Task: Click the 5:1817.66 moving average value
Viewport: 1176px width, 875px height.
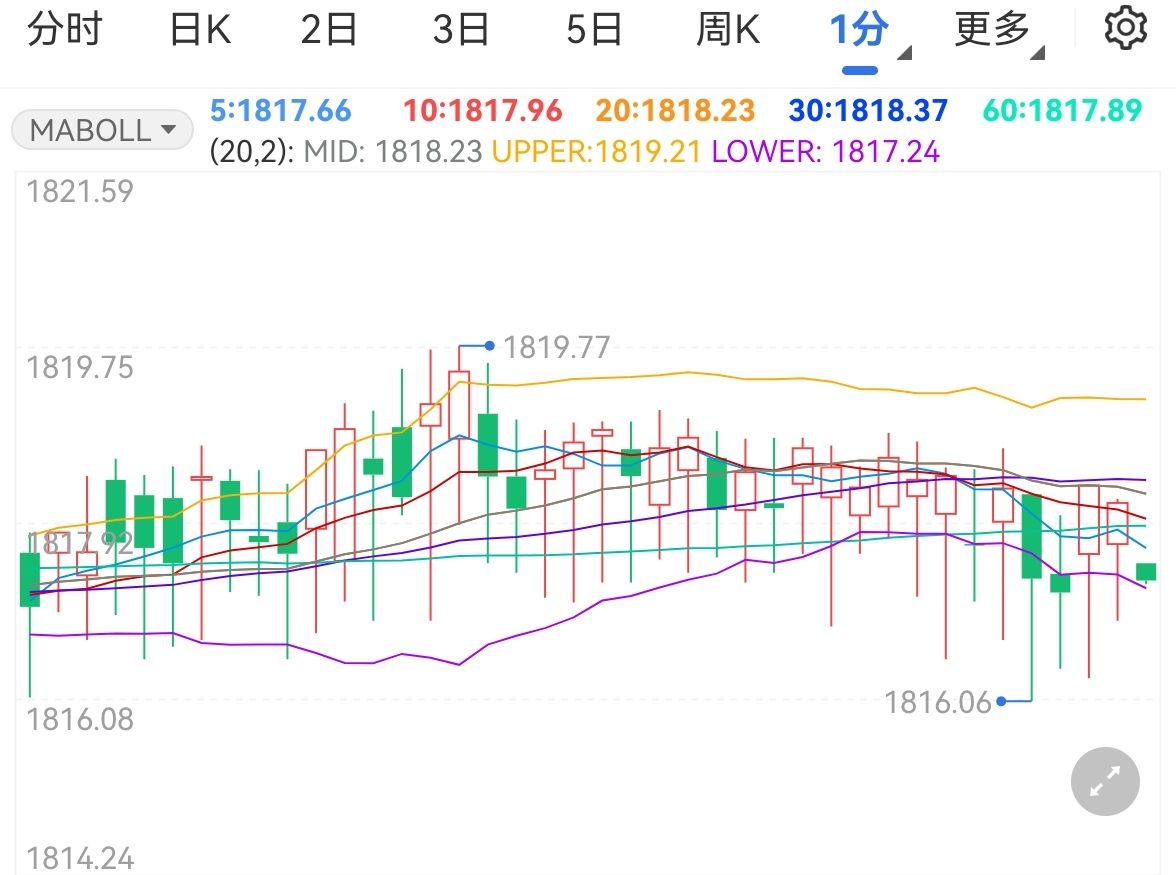Action: pos(280,111)
